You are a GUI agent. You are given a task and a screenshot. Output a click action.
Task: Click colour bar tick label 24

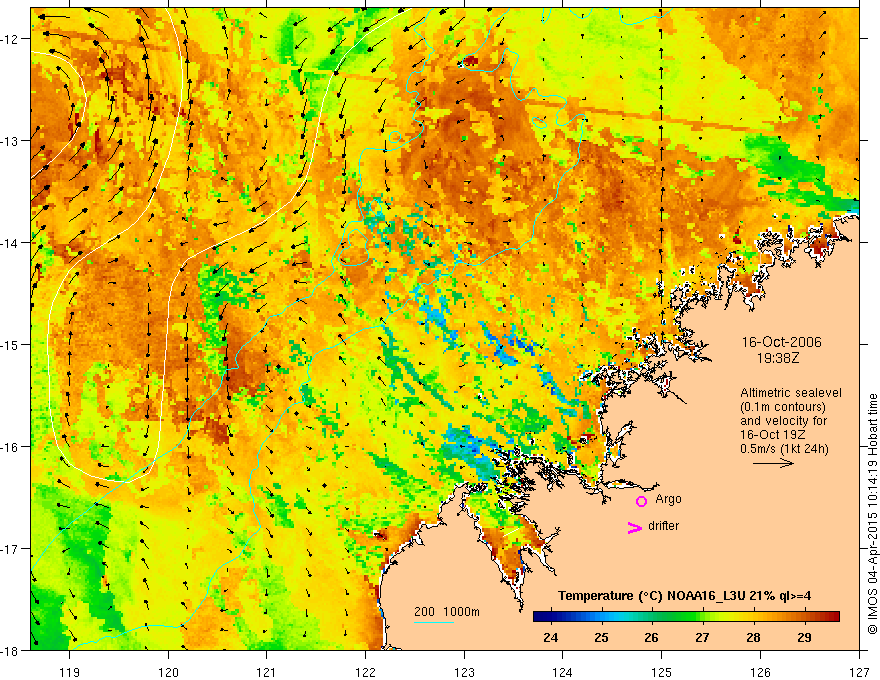tap(551, 637)
